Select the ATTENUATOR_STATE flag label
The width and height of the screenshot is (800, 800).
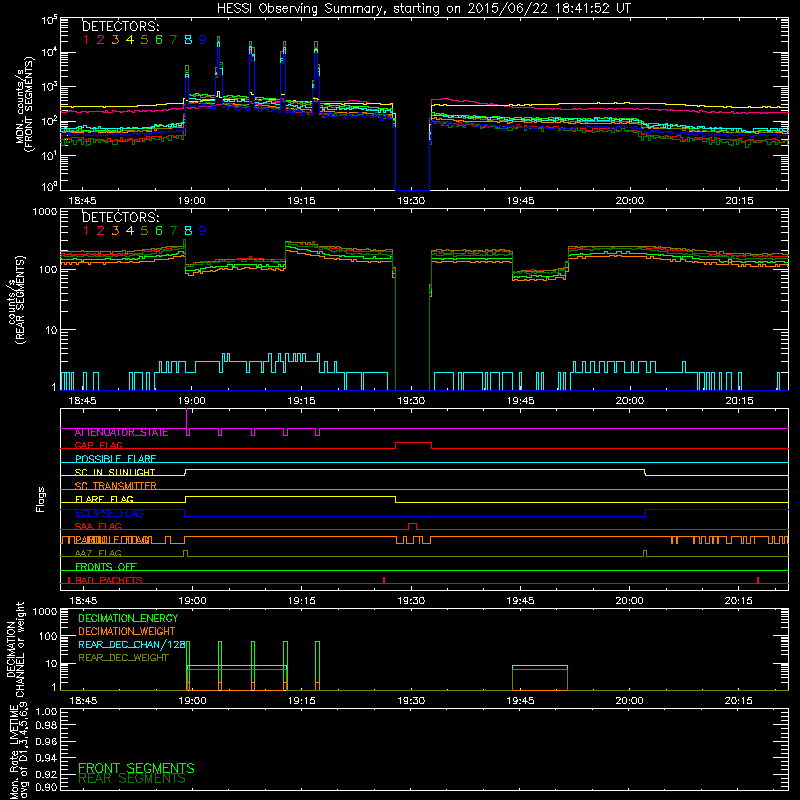[x=121, y=433]
